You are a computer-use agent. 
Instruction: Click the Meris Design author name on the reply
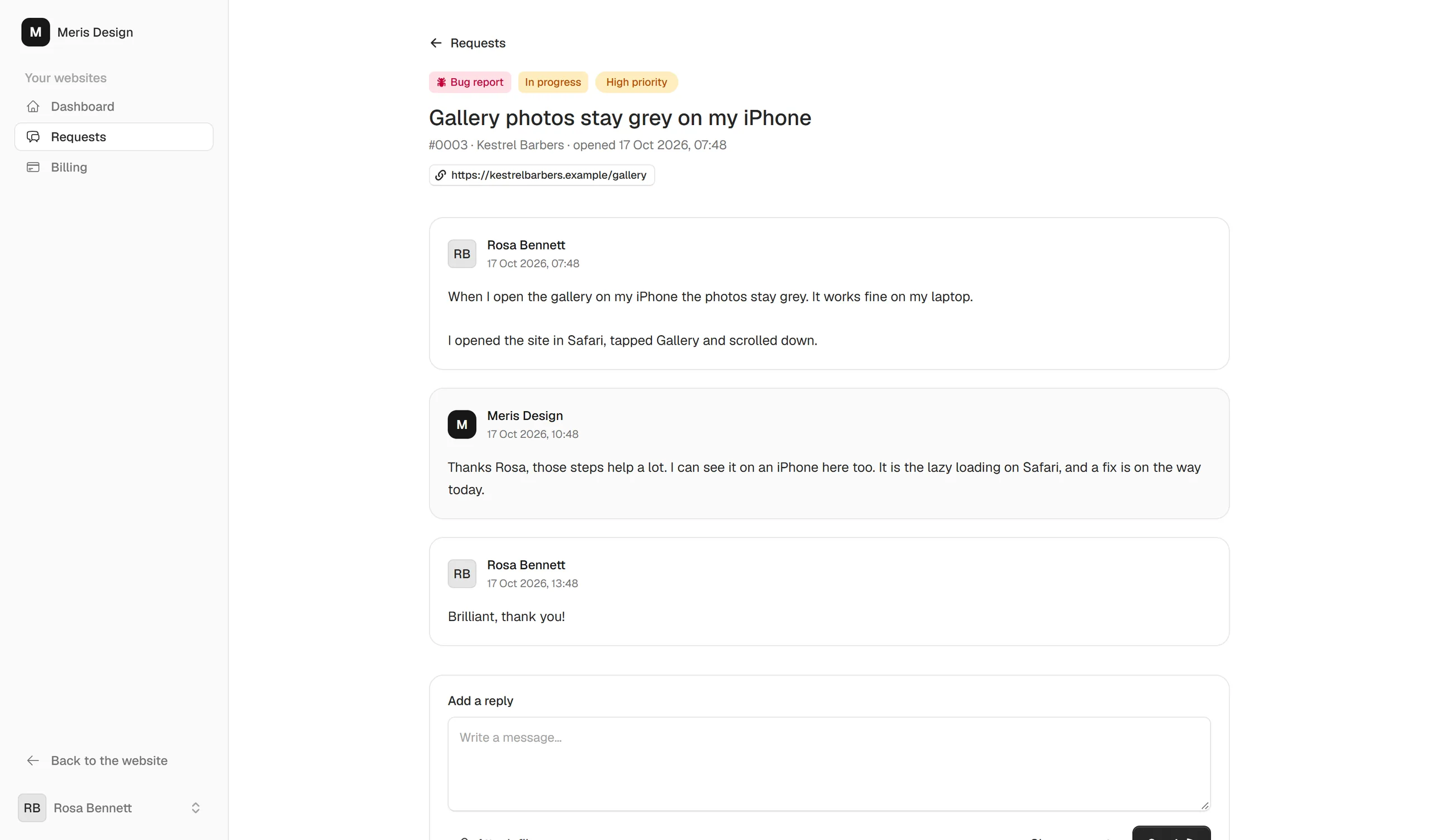click(525, 416)
